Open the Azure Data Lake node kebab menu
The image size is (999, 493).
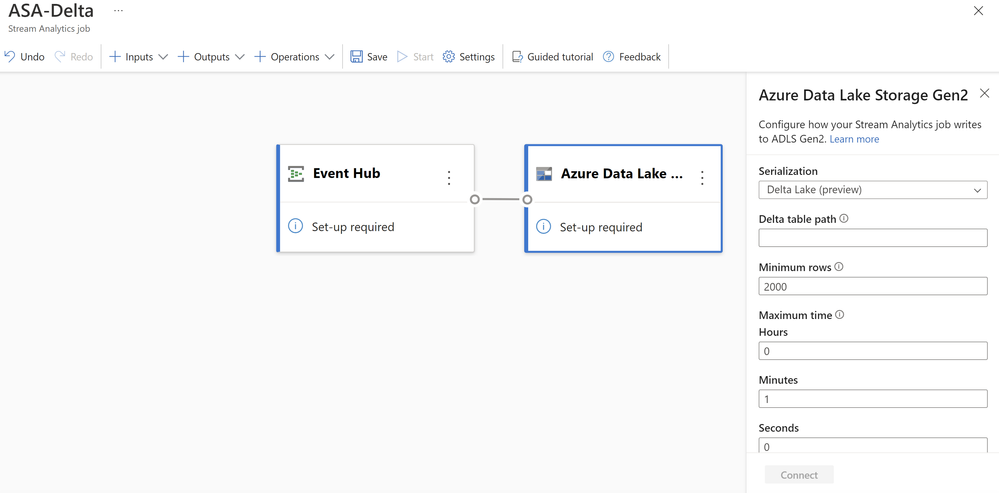[703, 178]
